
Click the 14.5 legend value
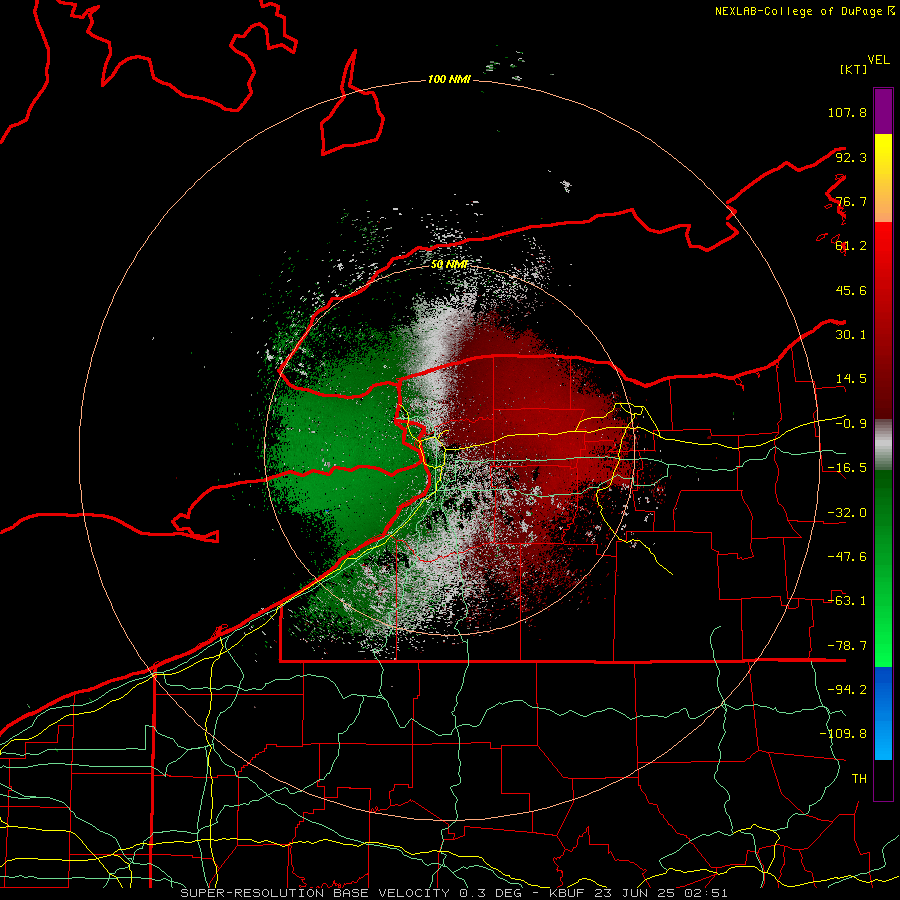(x=851, y=379)
